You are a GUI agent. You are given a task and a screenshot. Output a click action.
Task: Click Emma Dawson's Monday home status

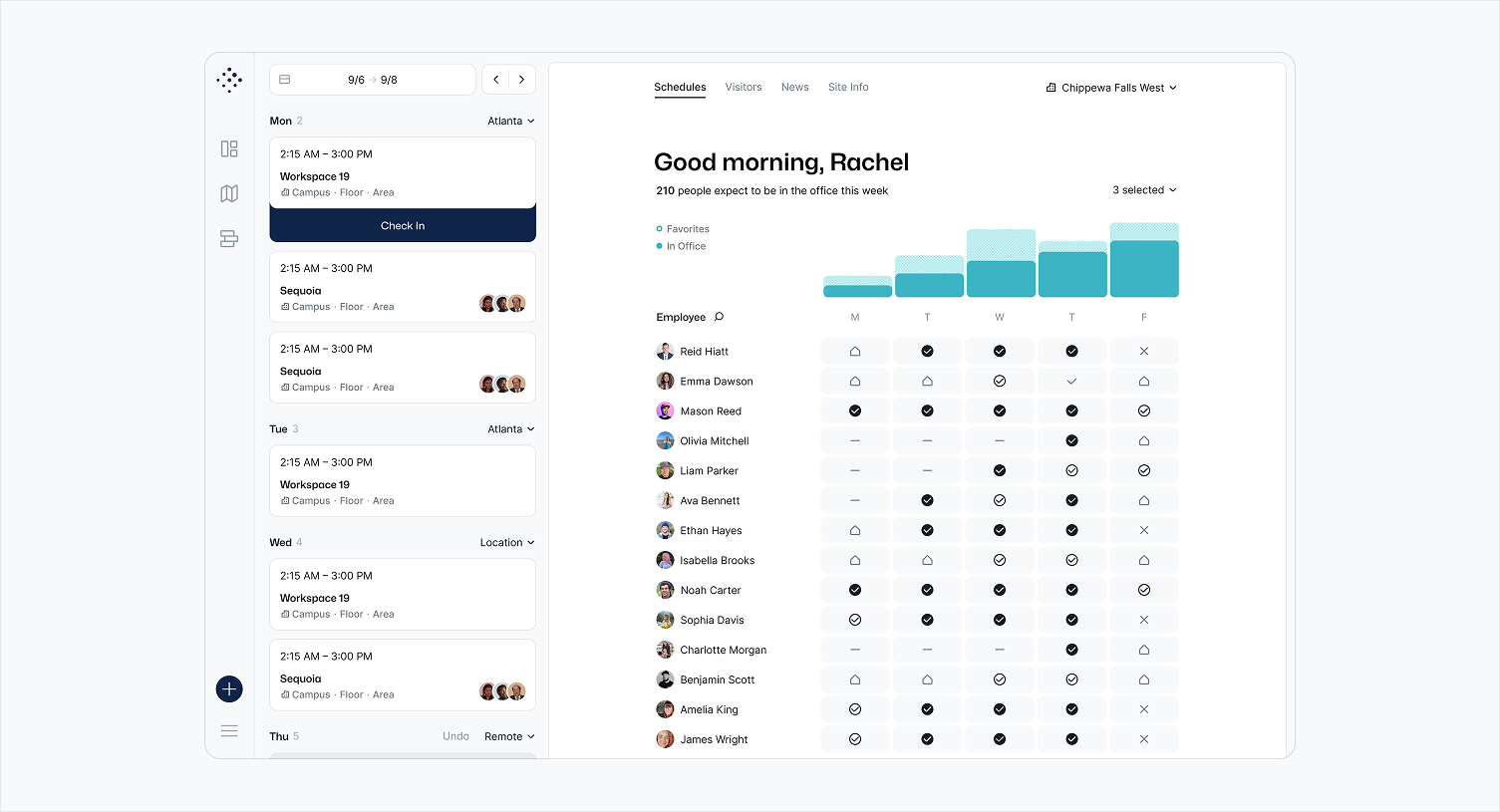(x=855, y=381)
